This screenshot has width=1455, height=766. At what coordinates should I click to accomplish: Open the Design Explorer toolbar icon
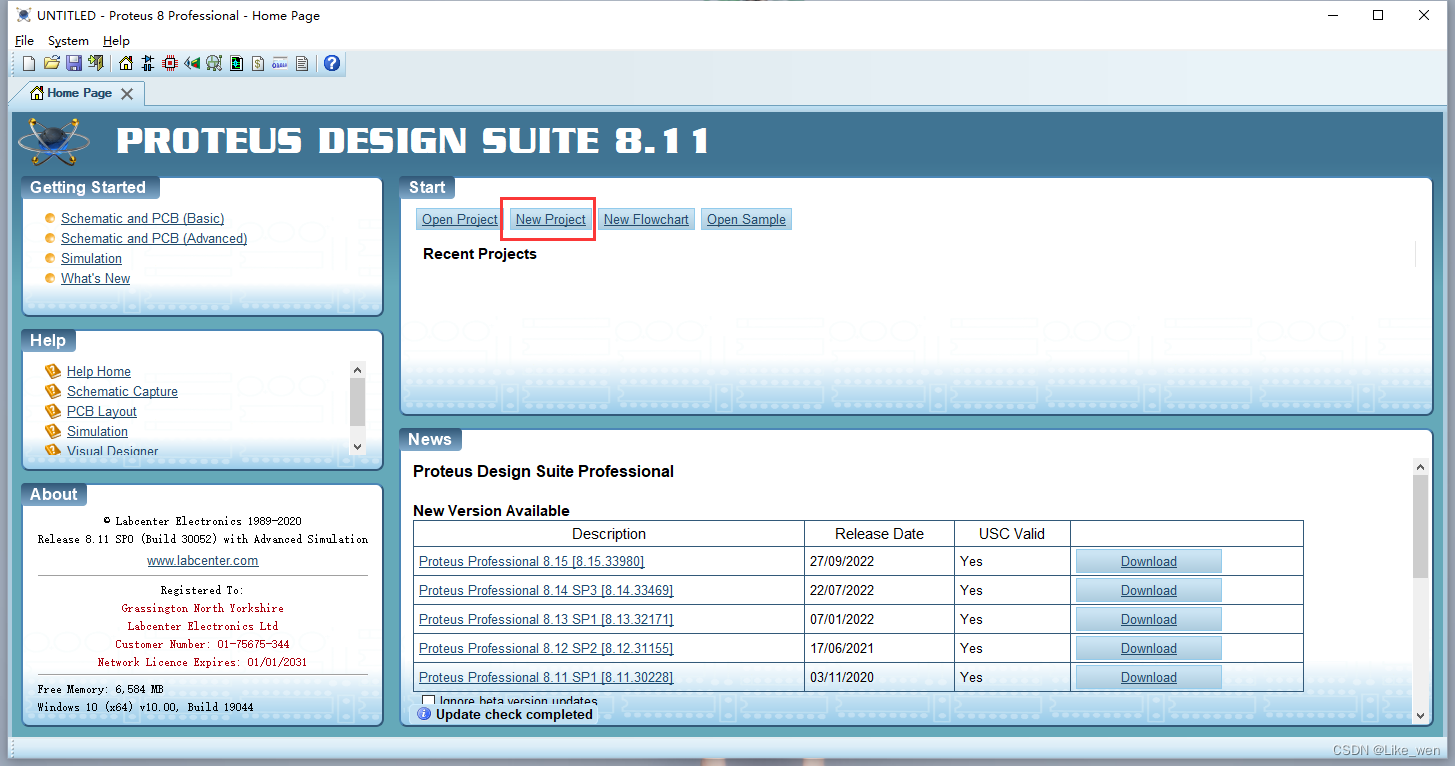click(x=236, y=63)
